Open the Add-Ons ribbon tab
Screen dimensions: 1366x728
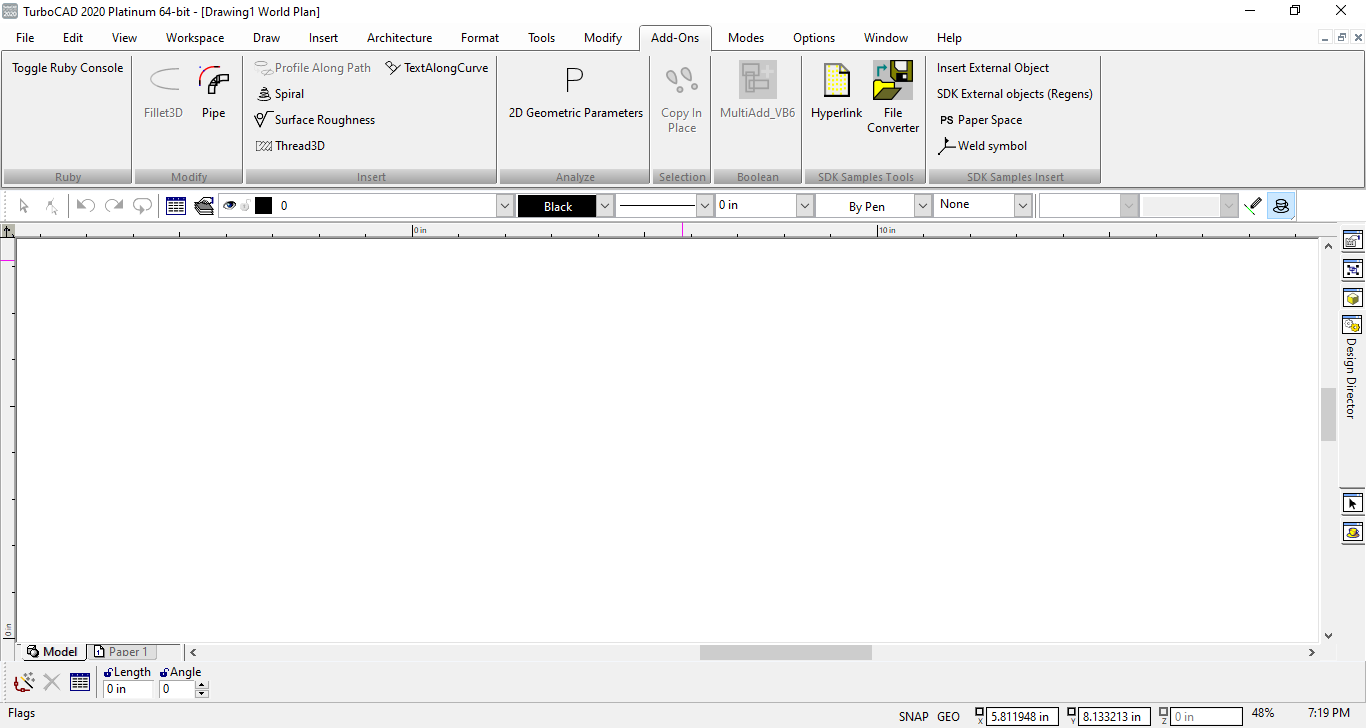tap(675, 38)
